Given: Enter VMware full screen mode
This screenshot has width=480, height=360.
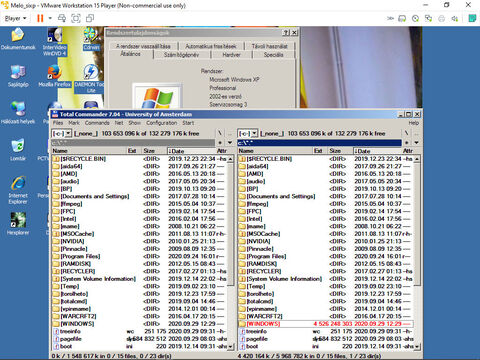Looking at the screenshot, I should coord(76,18).
